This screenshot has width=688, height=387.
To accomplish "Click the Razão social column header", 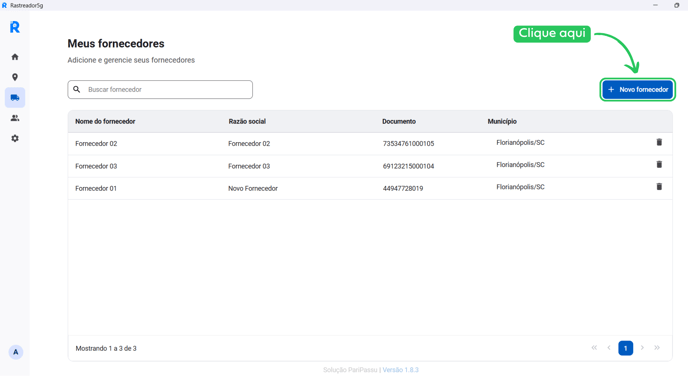I will pyautogui.click(x=247, y=122).
